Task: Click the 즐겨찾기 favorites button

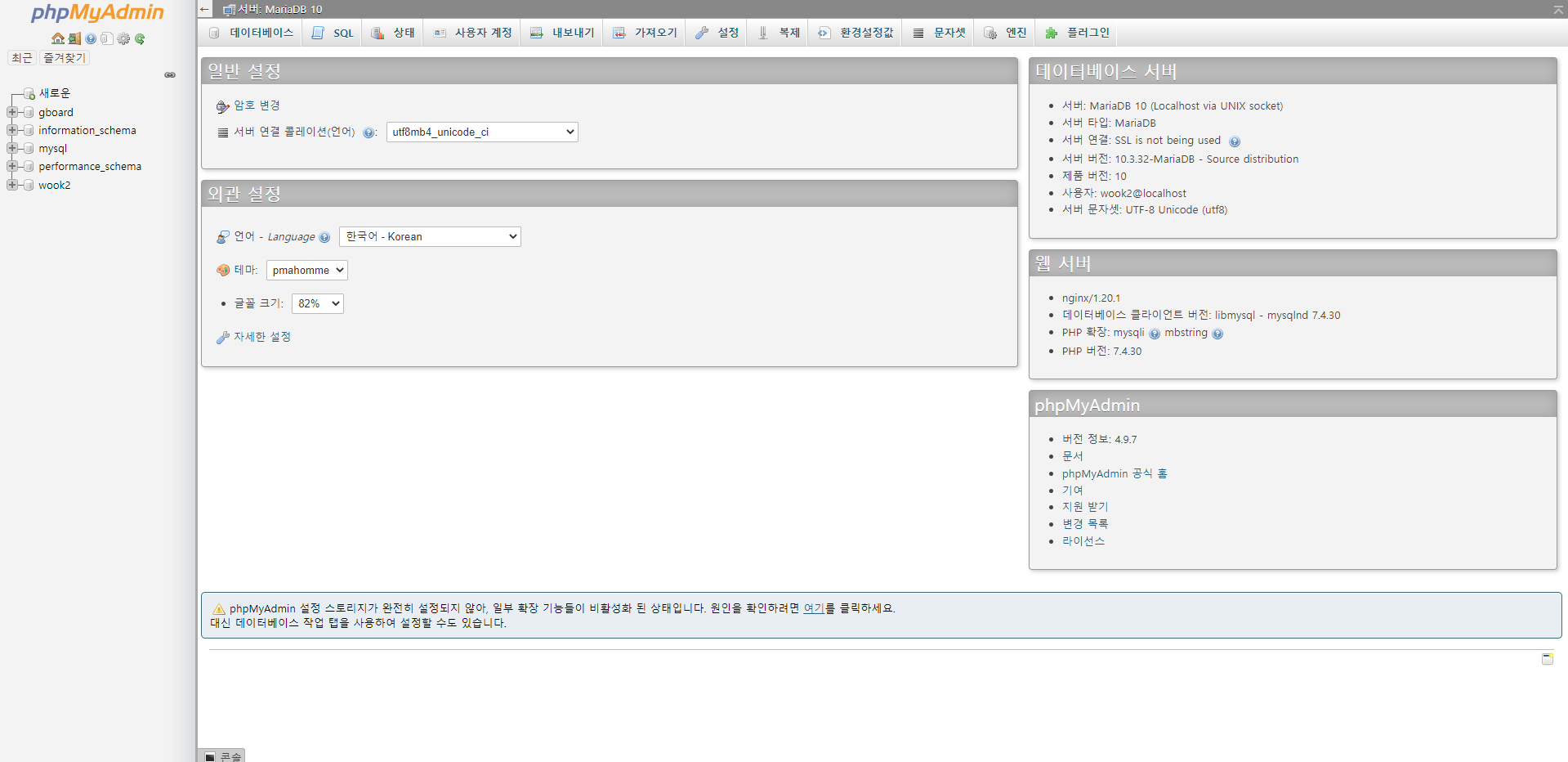Action: coord(65,58)
